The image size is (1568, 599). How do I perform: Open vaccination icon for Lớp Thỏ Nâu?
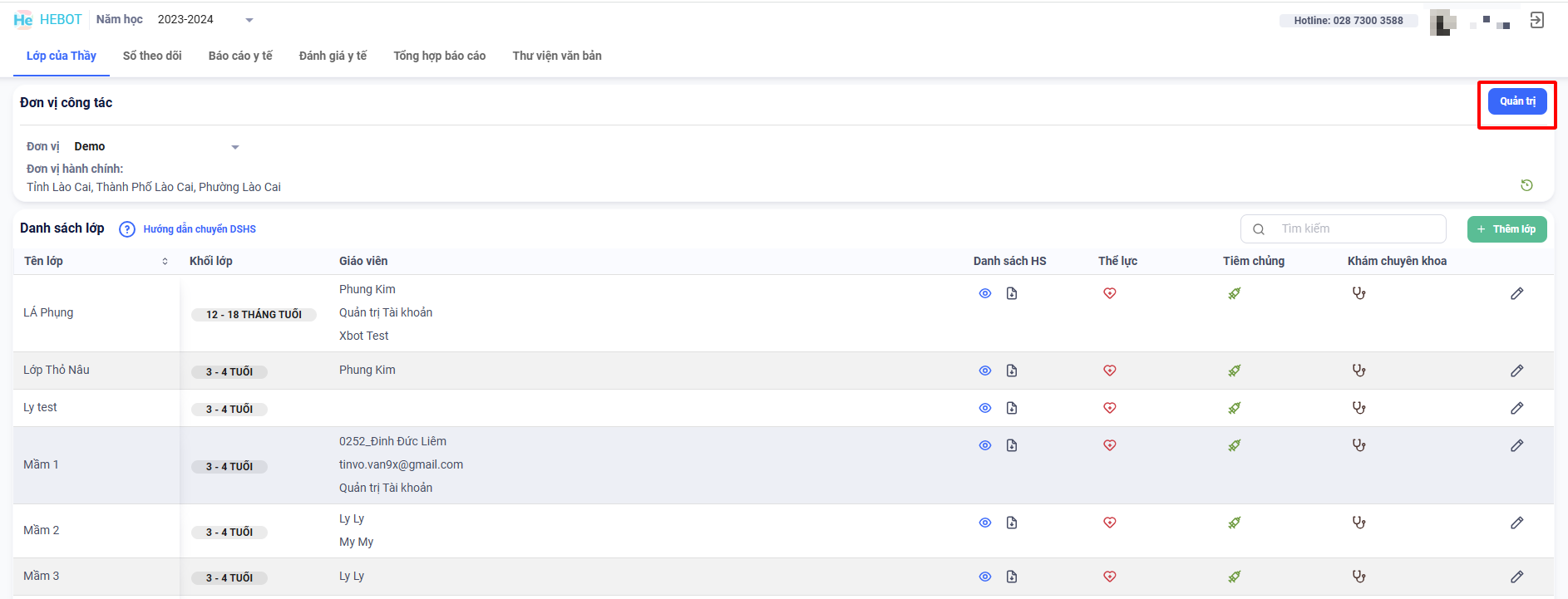tap(1234, 371)
